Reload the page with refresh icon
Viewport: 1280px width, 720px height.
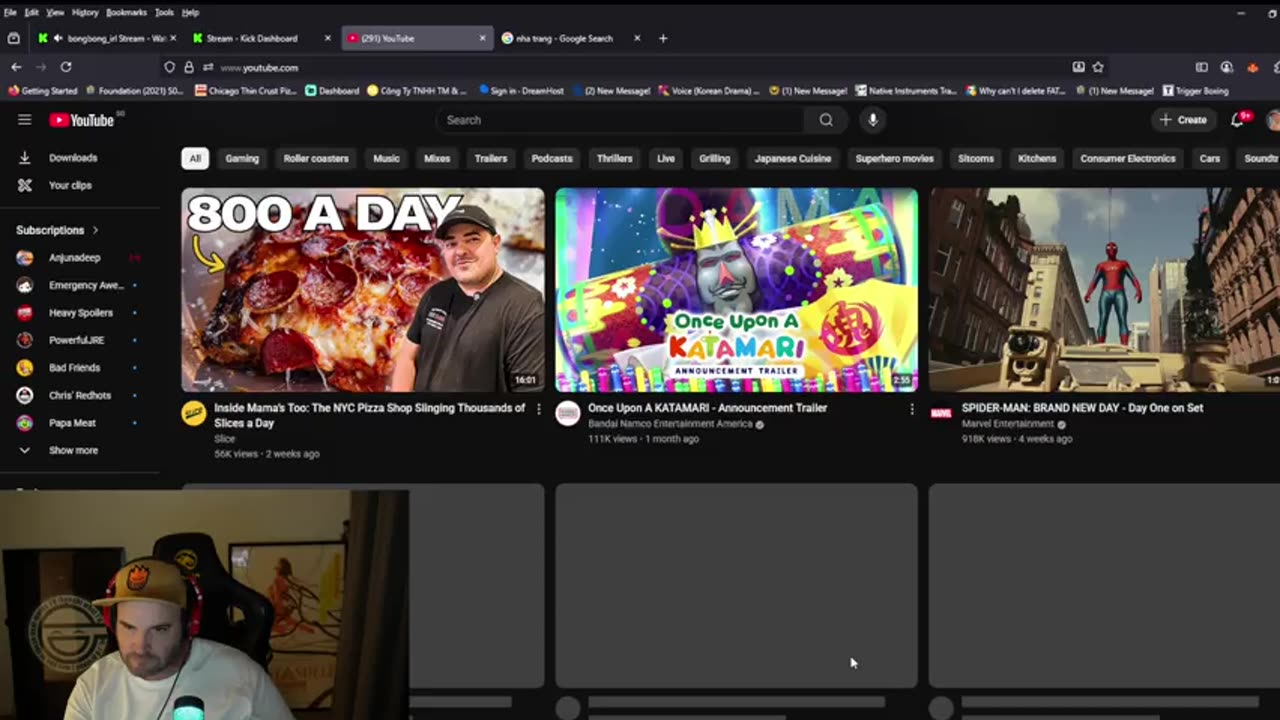(66, 67)
